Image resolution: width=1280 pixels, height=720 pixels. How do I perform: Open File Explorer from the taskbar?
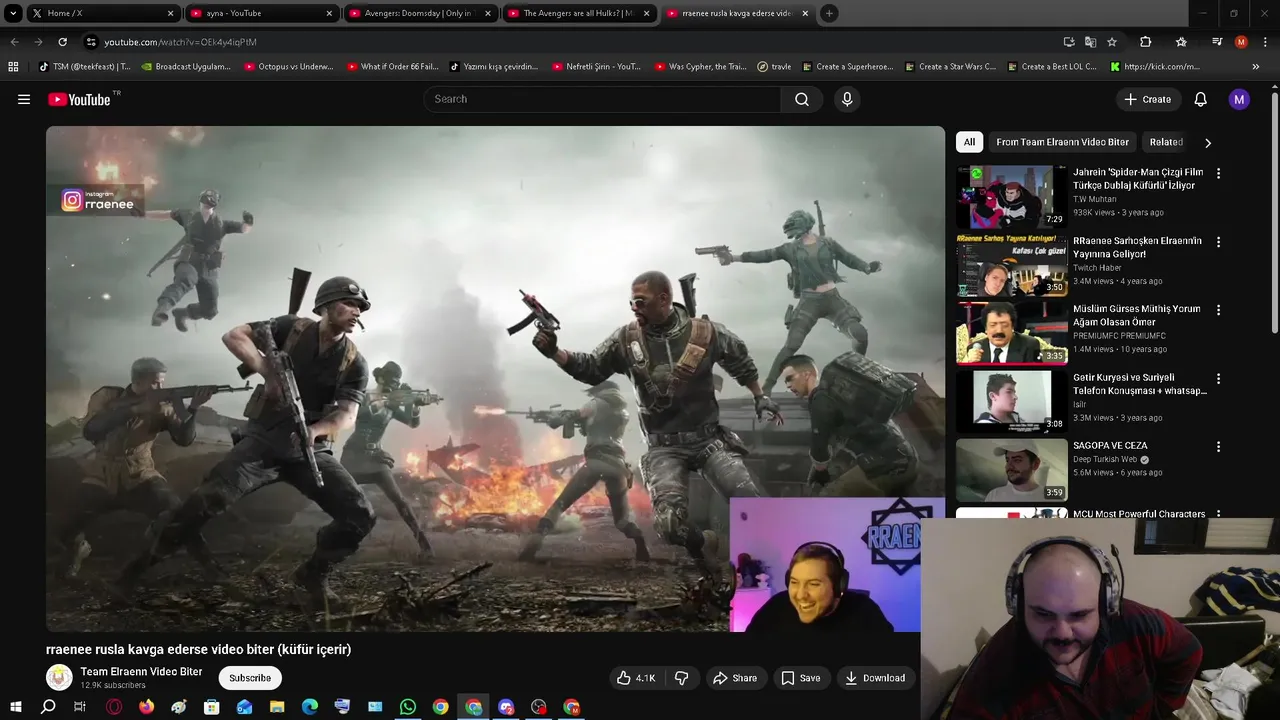pos(277,707)
